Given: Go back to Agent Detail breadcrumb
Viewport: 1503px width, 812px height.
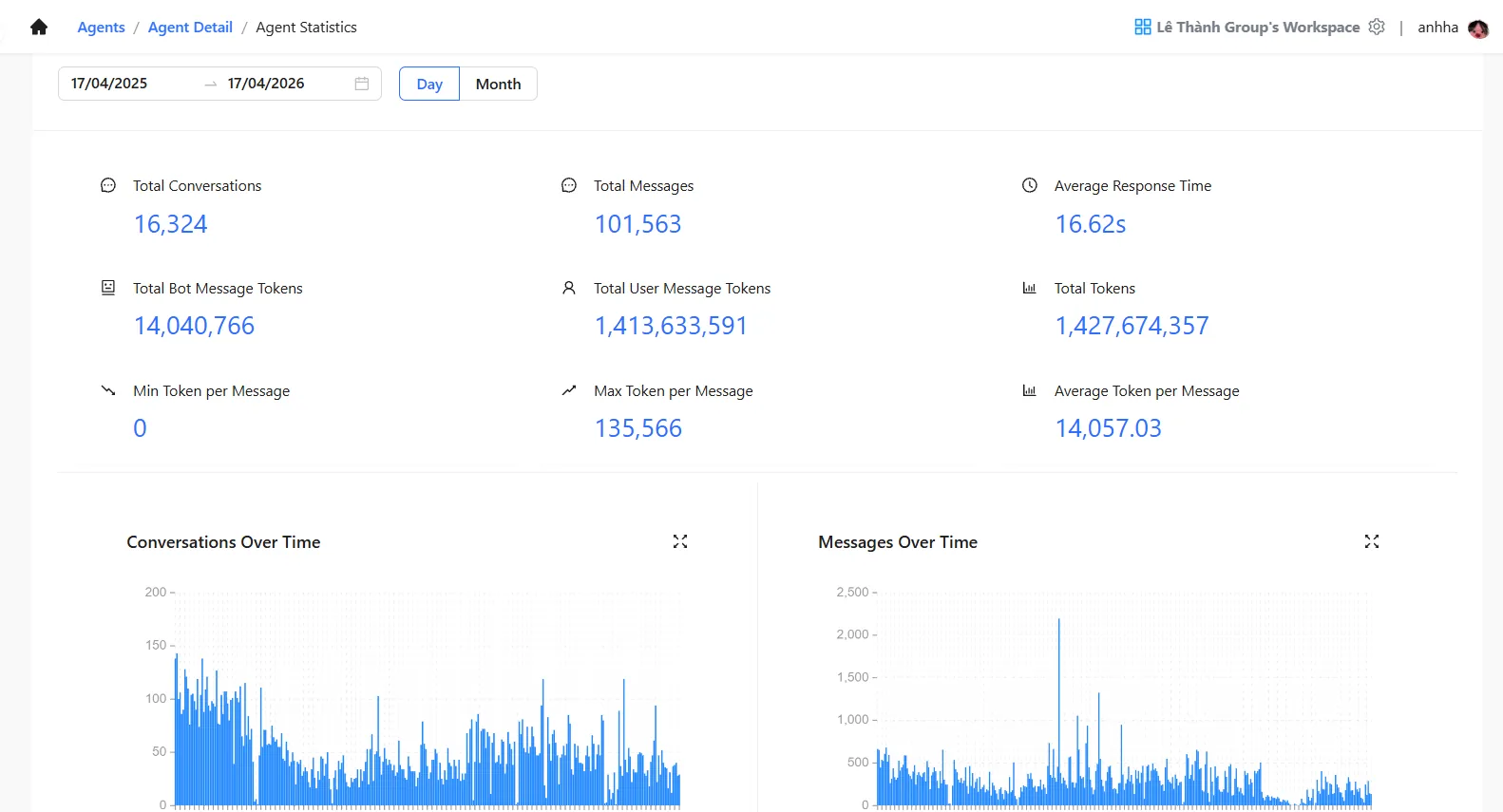Looking at the screenshot, I should (190, 28).
